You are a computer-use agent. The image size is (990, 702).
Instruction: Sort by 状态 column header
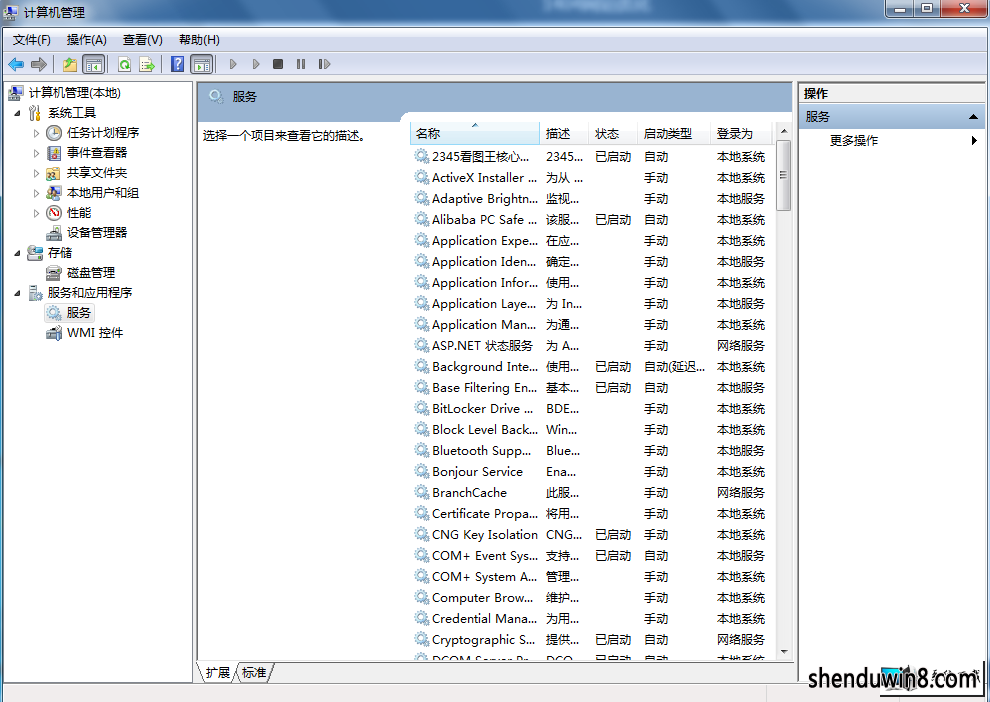click(613, 133)
